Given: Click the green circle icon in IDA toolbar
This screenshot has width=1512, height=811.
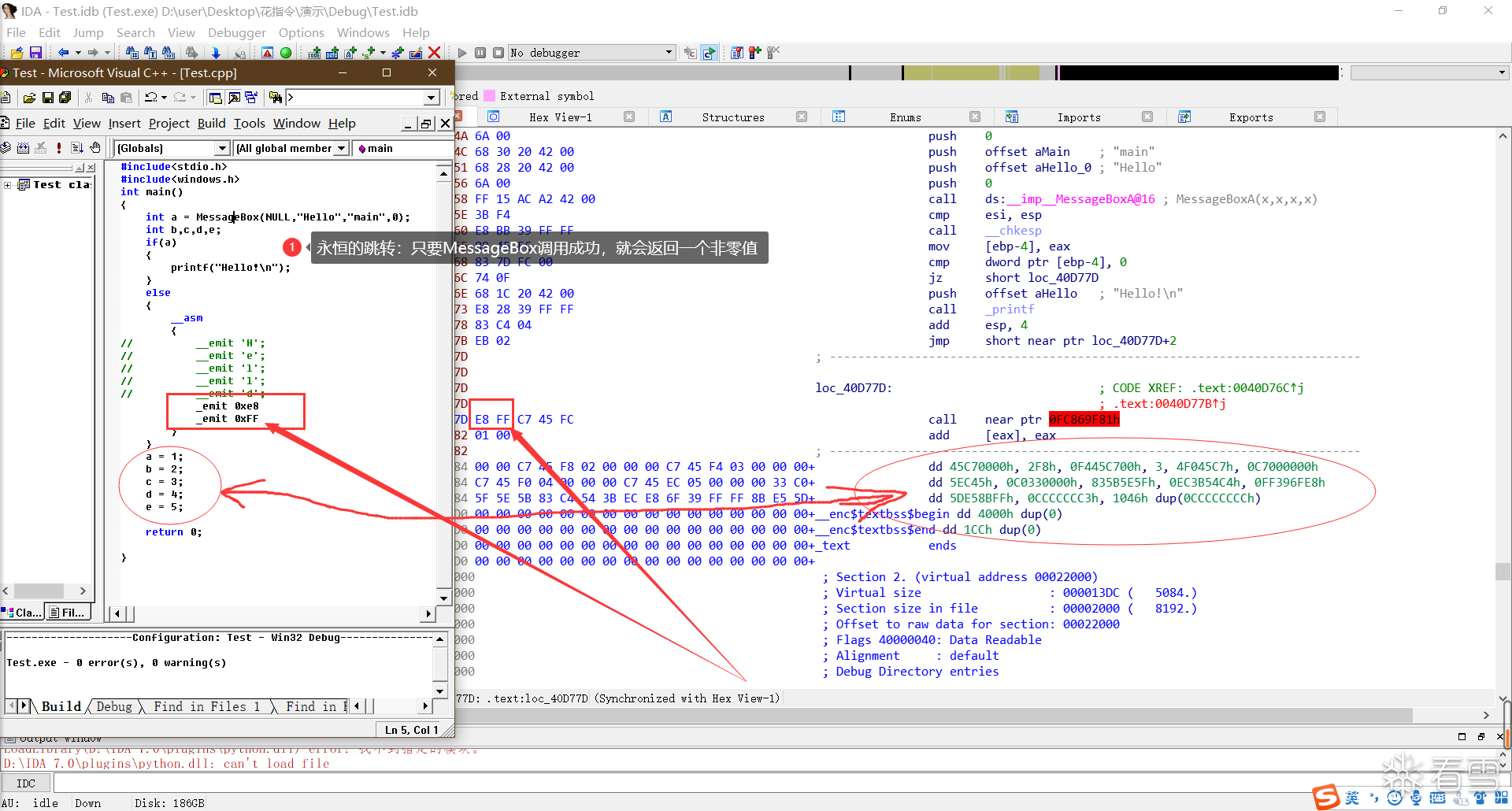Looking at the screenshot, I should click(286, 53).
